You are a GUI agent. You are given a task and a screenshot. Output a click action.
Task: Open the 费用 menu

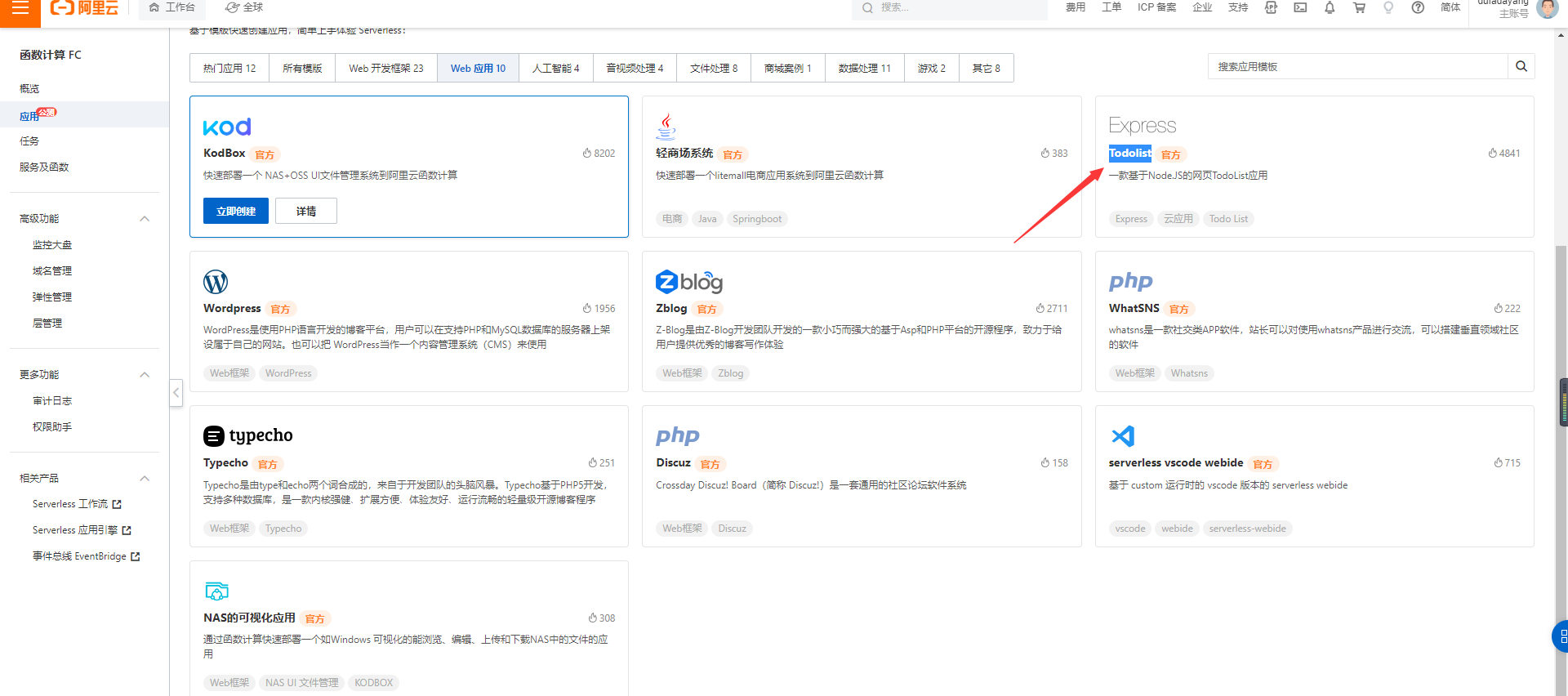point(1076,7)
